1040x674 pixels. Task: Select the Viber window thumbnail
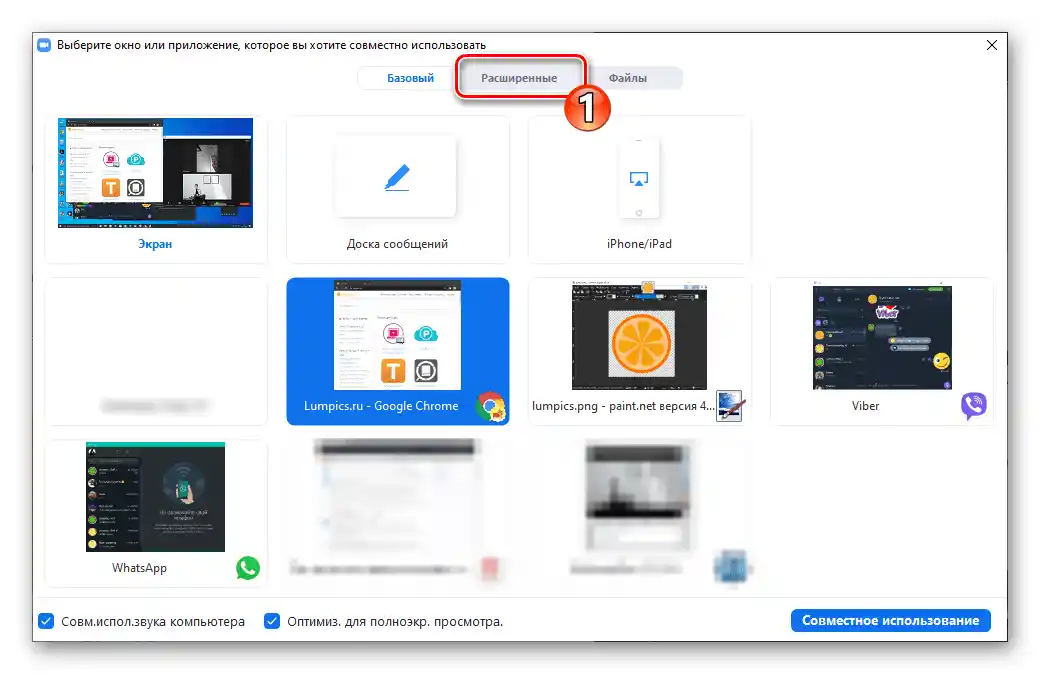[x=881, y=335]
